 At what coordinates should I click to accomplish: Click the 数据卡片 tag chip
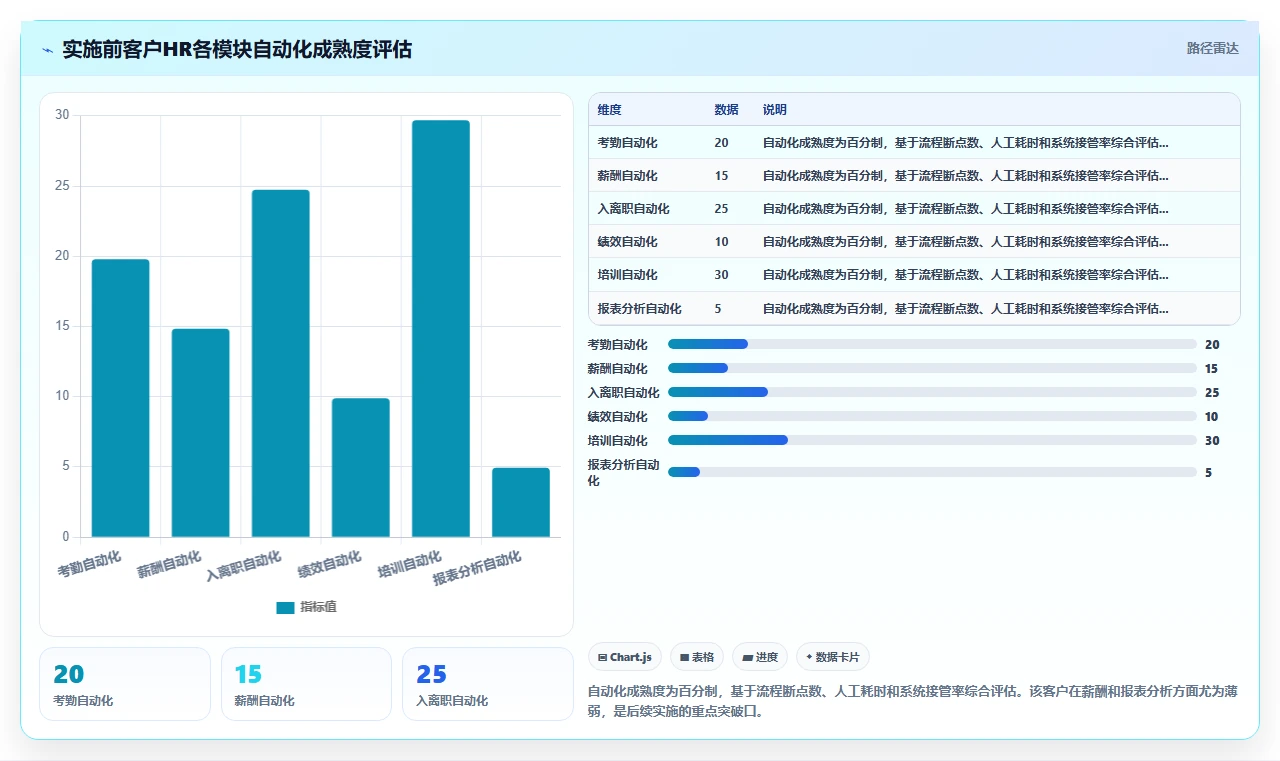click(x=833, y=657)
